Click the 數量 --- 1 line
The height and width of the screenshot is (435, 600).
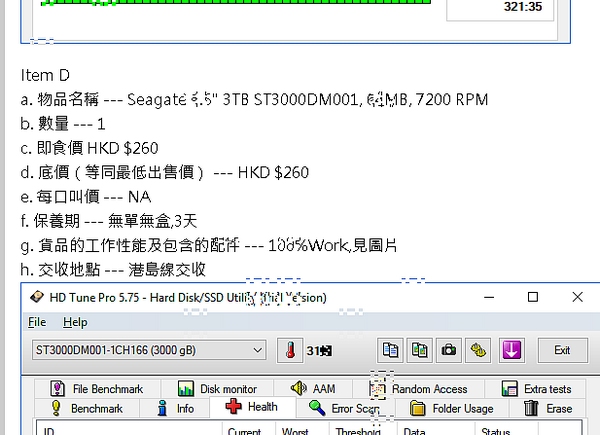click(x=63, y=124)
